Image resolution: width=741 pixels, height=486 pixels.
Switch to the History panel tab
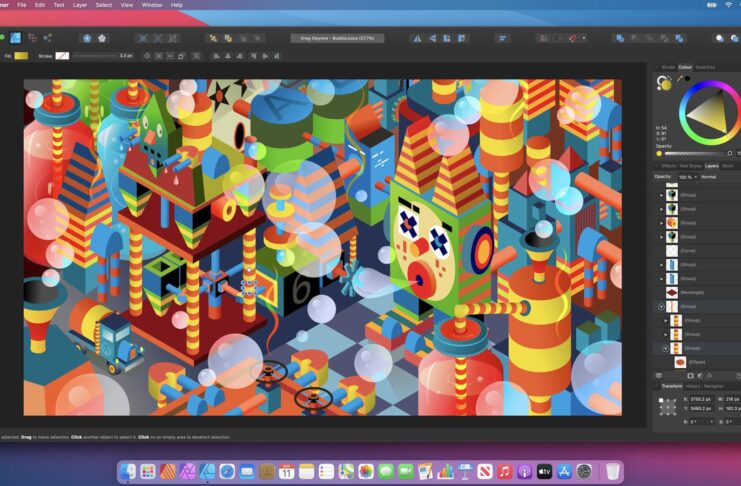(693, 386)
